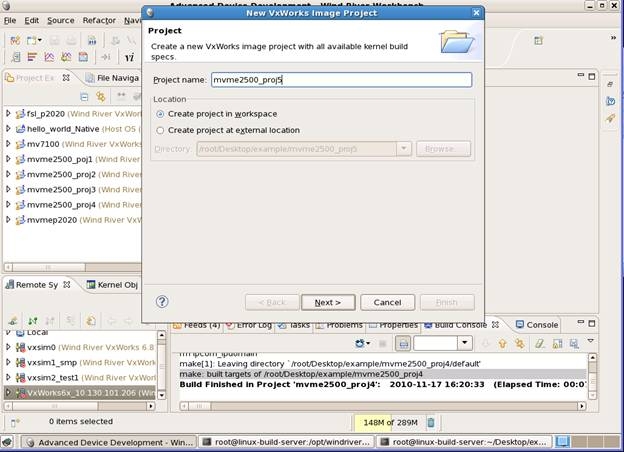The height and width of the screenshot is (452, 624).
Task: Click the workspace switcher icon in taskbar
Action: tap(563, 442)
